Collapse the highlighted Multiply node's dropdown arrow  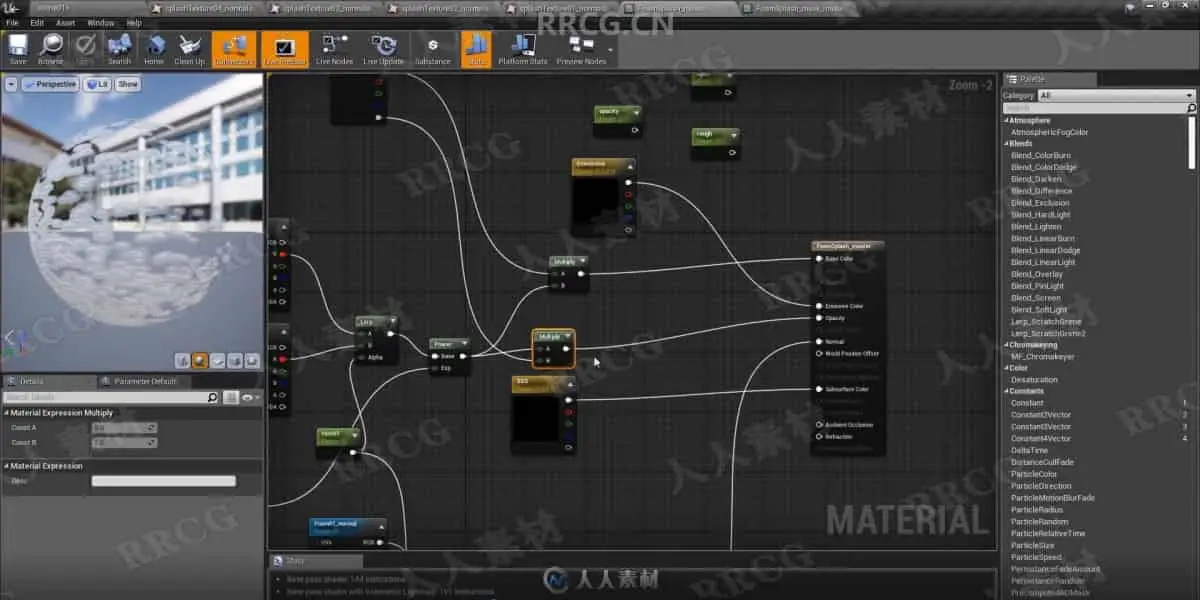[x=568, y=336]
